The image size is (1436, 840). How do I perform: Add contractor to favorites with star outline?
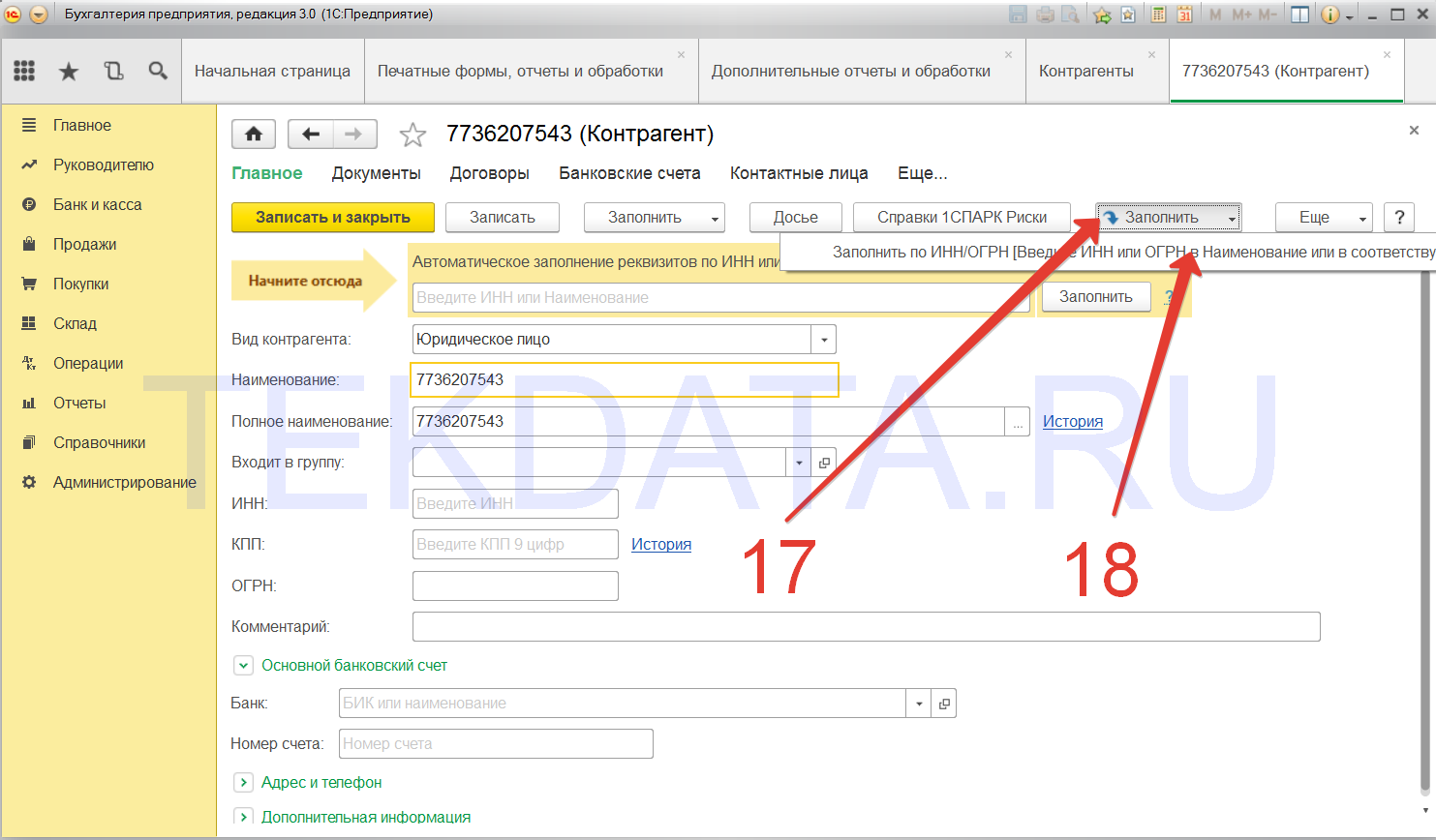point(412,135)
